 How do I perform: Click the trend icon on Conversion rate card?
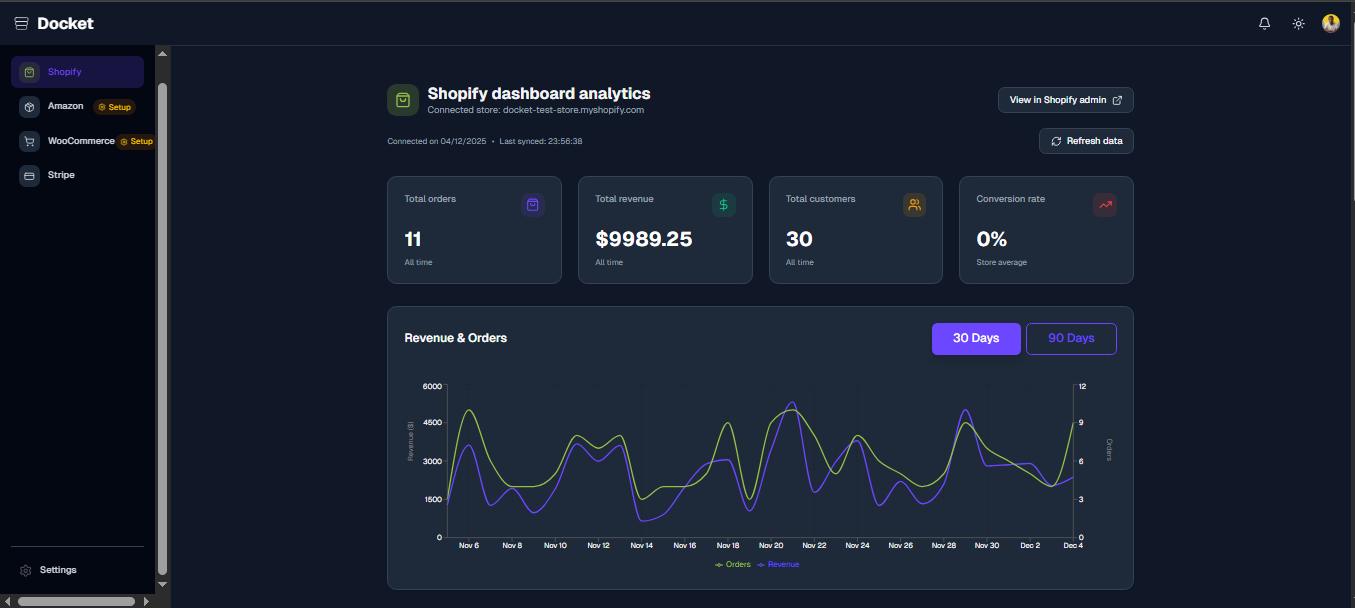pos(1104,205)
